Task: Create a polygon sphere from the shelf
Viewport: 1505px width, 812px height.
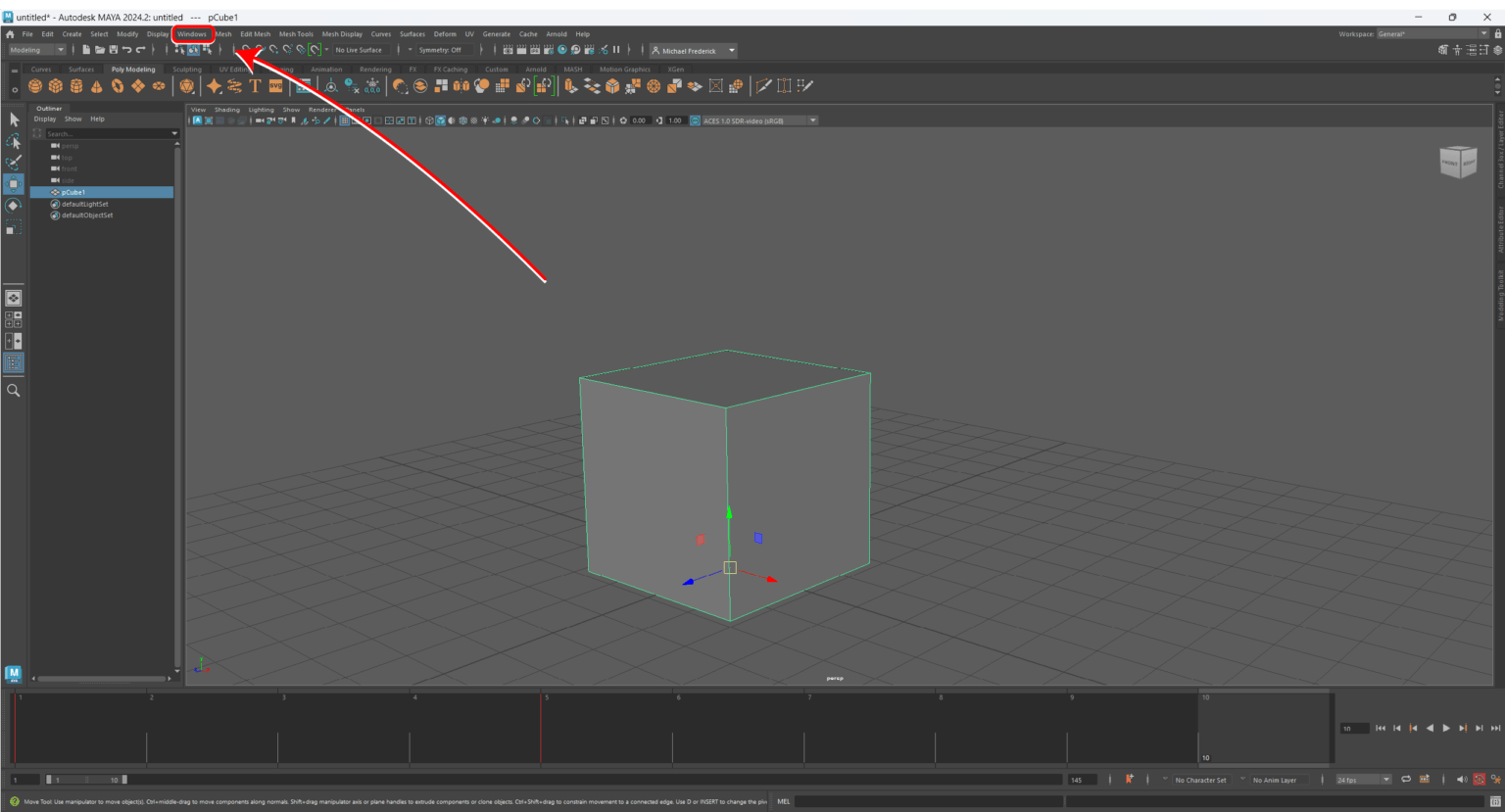Action: click(35, 86)
